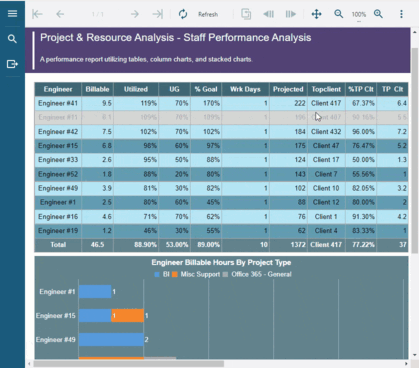The width and height of the screenshot is (419, 368).
Task: Open the export panel from sidebar
Action: [x=12, y=64]
